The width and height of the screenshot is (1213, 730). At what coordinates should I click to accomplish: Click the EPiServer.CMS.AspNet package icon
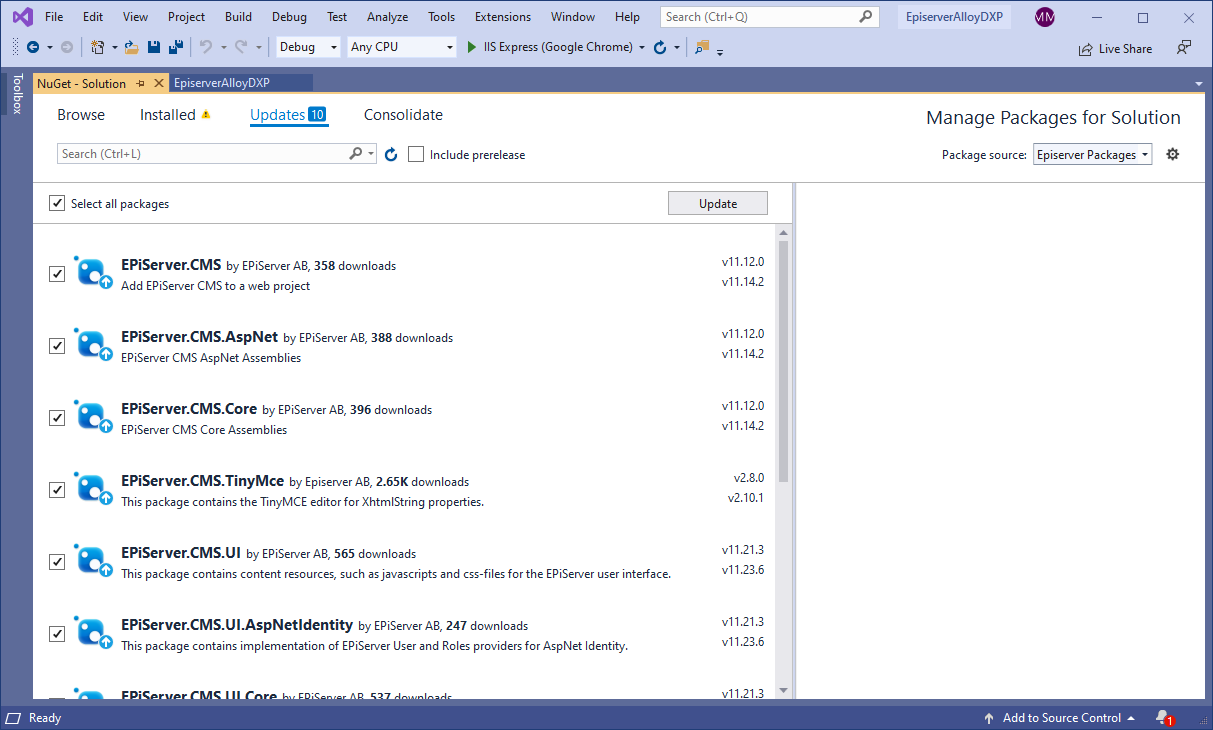pyautogui.click(x=94, y=344)
